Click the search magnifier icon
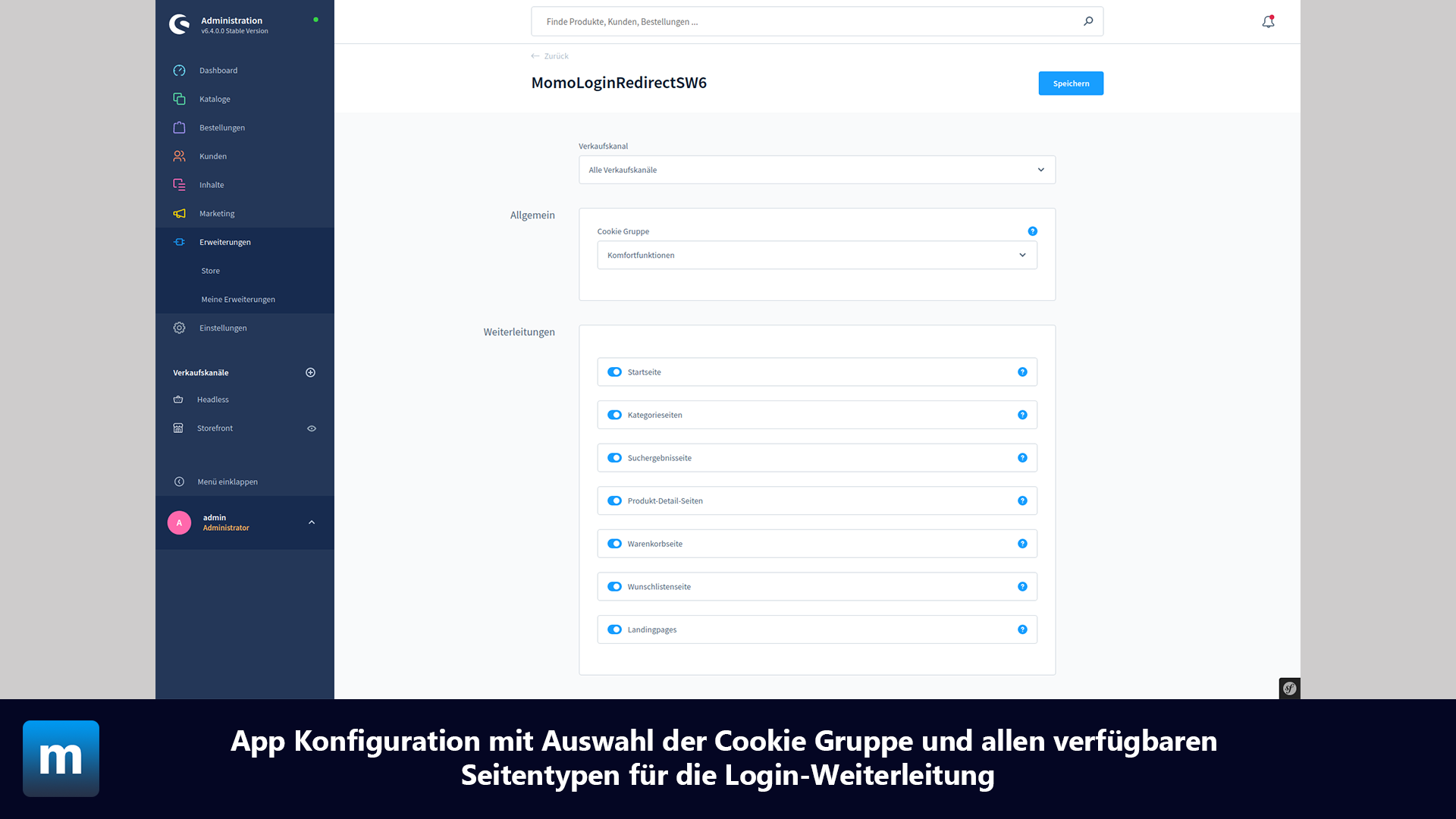The height and width of the screenshot is (819, 1456). [x=1088, y=21]
